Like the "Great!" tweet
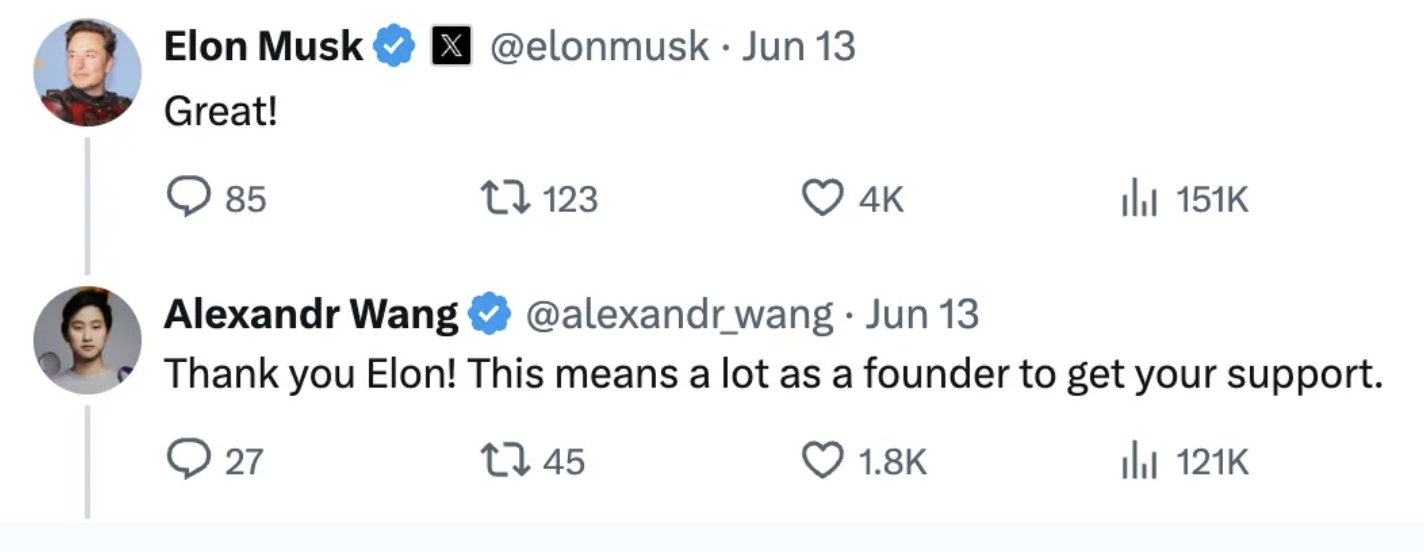1424x552 pixels. (x=822, y=200)
